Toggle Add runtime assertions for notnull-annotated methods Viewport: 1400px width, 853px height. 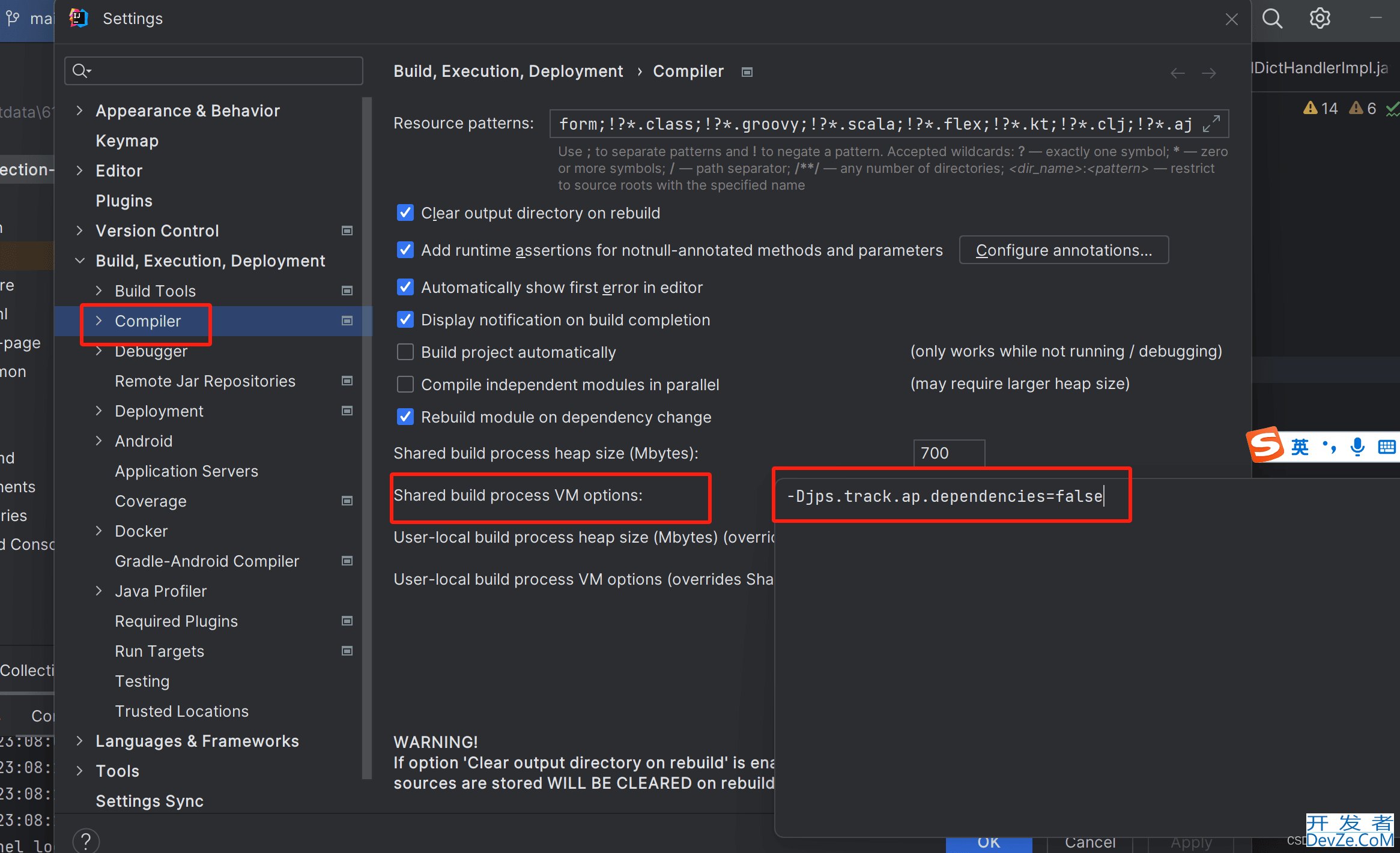click(x=405, y=250)
